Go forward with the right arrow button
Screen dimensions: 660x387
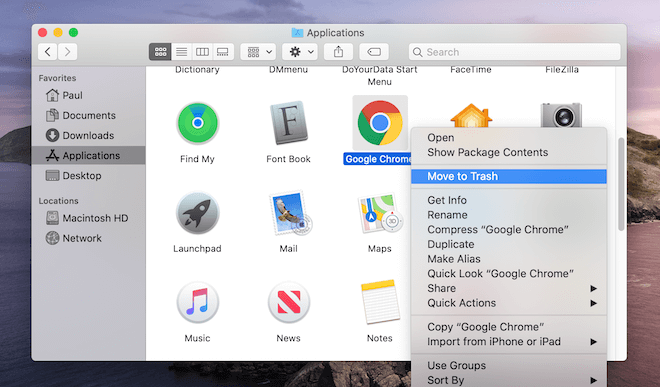click(67, 52)
